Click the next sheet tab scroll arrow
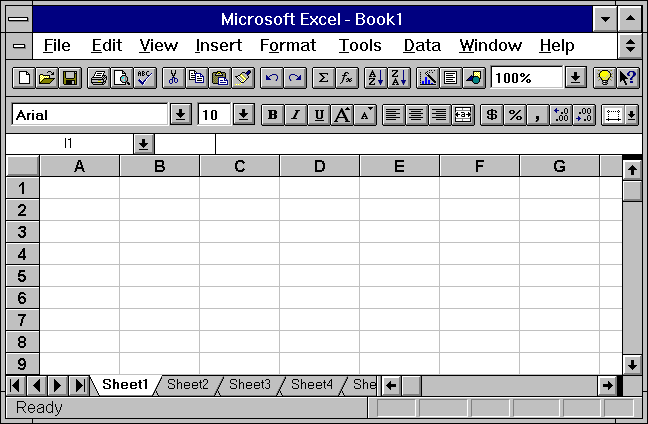This screenshot has width=648, height=424. pos(58,386)
